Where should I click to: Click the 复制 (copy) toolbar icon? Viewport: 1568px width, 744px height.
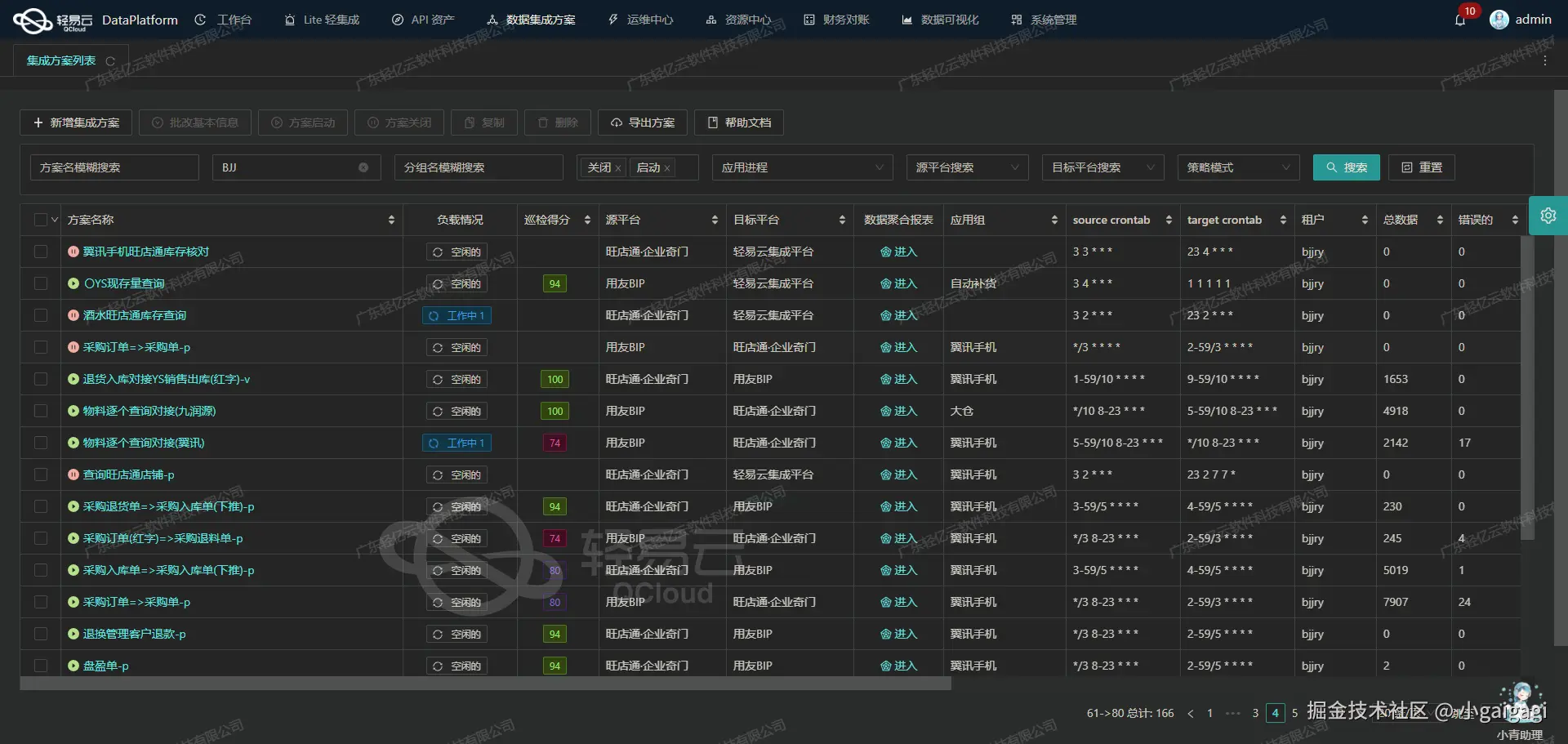click(483, 123)
